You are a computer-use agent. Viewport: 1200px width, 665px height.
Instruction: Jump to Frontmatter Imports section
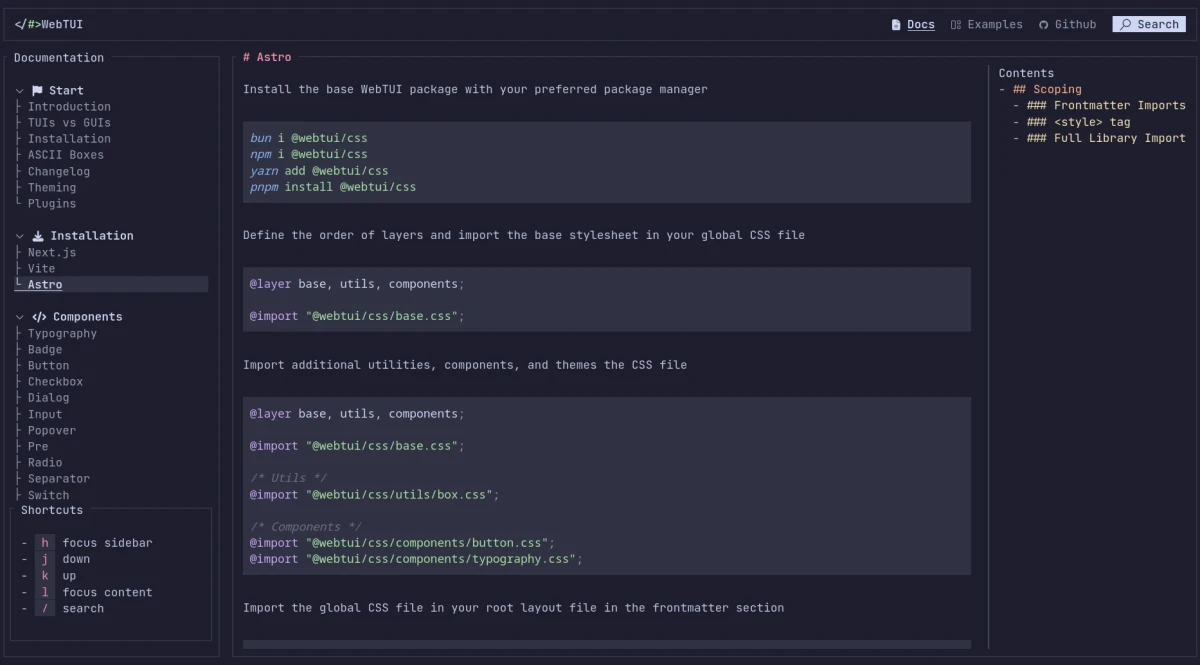pyautogui.click(x=1119, y=106)
